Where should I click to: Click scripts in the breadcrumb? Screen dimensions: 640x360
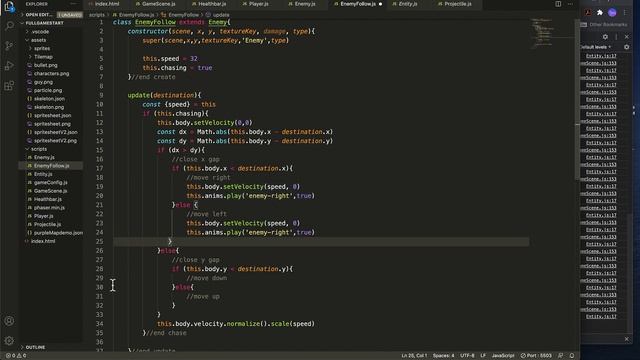(x=97, y=15)
